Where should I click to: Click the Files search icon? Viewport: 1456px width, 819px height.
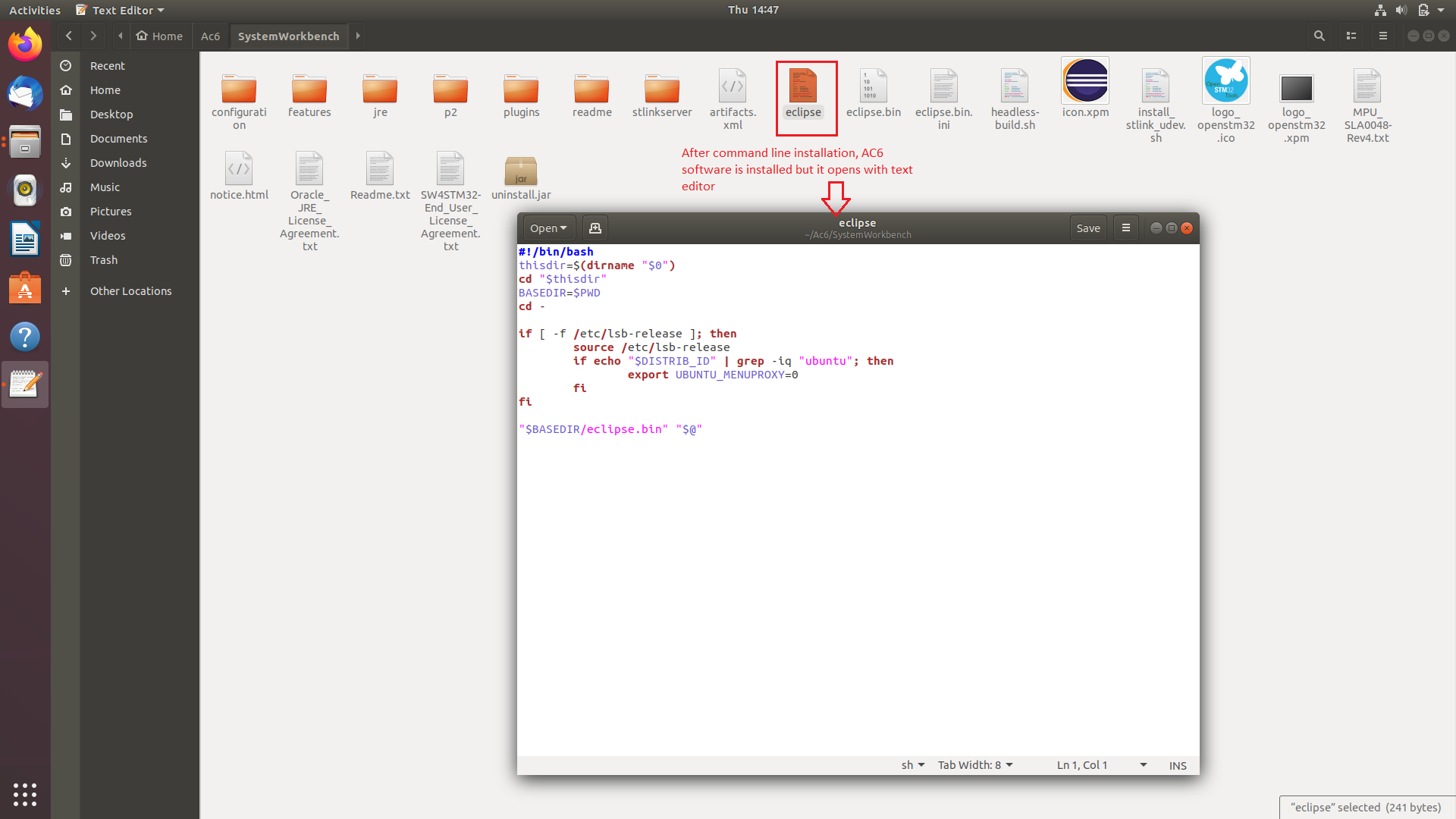point(1319,36)
